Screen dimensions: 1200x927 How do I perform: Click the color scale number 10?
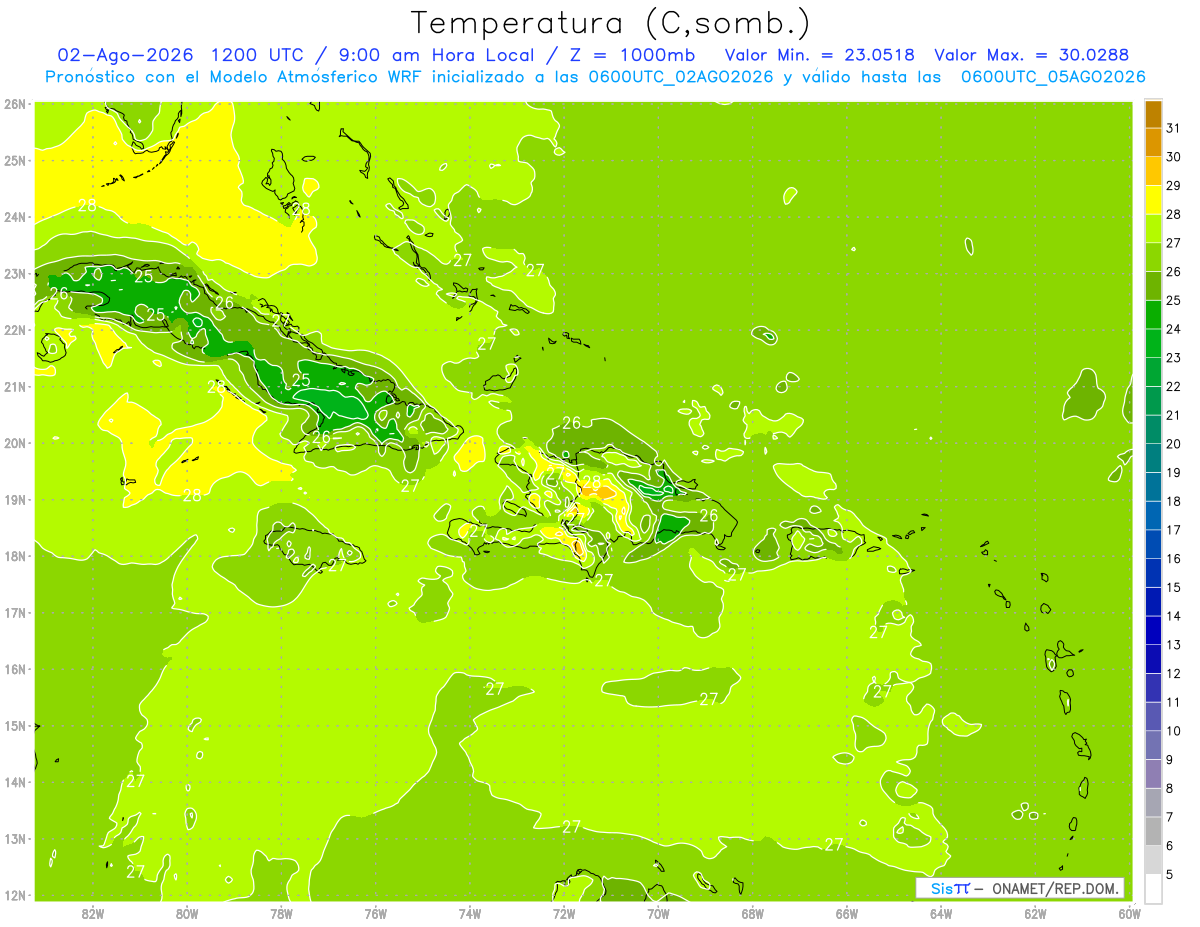click(1173, 731)
